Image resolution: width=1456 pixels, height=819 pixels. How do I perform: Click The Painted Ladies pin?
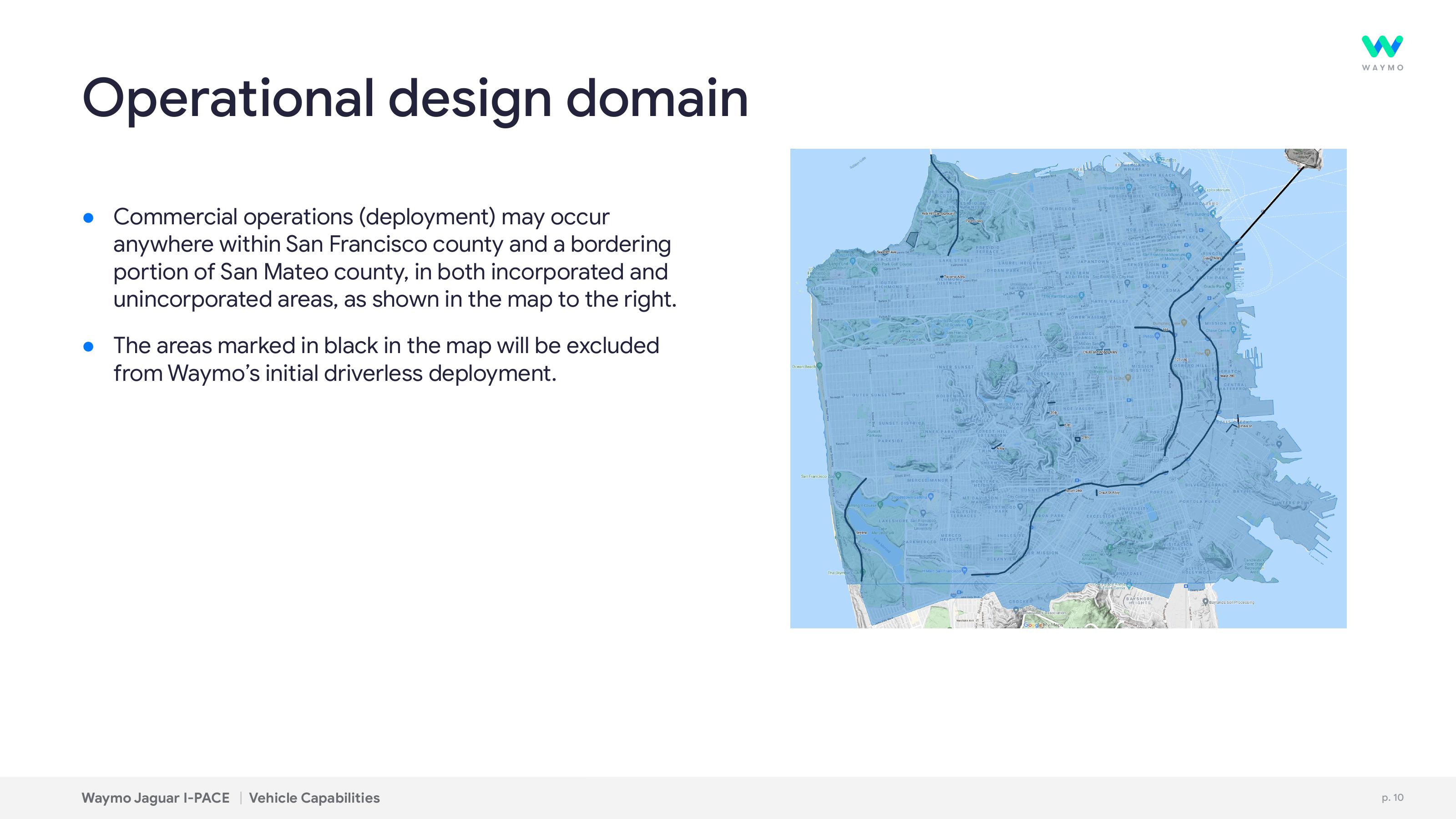click(x=1081, y=296)
